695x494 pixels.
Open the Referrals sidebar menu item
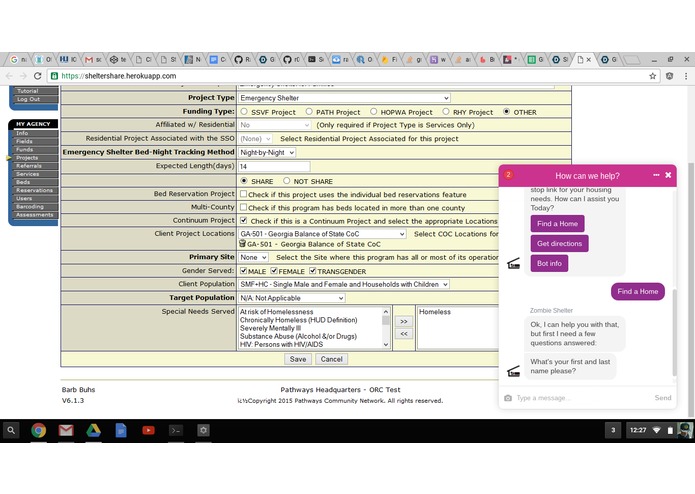(35, 166)
